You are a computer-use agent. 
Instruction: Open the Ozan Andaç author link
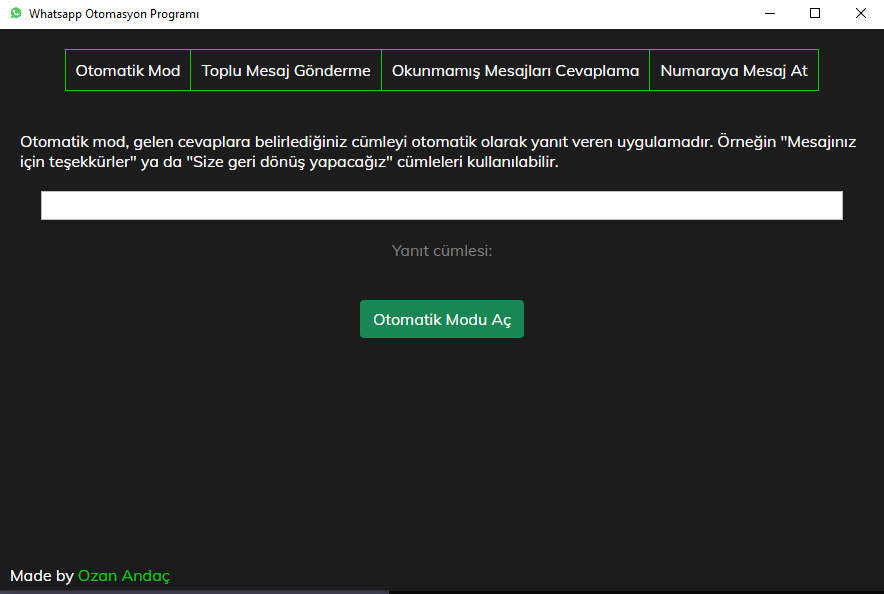coord(124,576)
